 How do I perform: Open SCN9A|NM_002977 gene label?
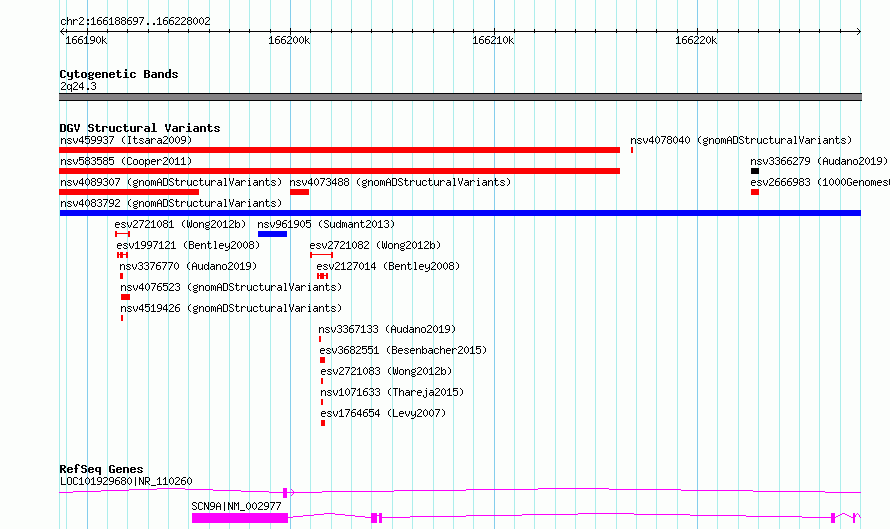pos(236,506)
